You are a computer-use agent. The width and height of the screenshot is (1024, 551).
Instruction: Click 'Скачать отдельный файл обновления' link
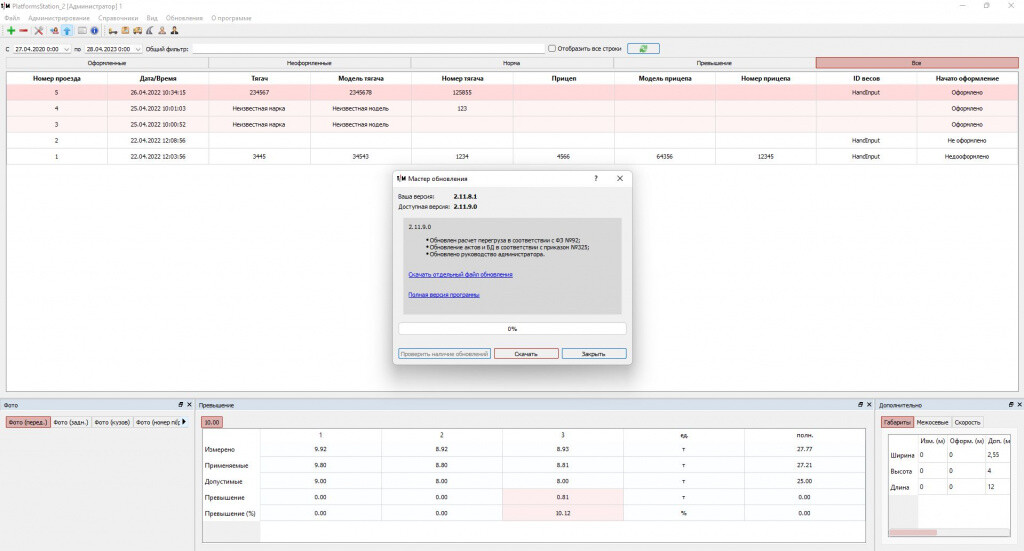tap(460, 274)
